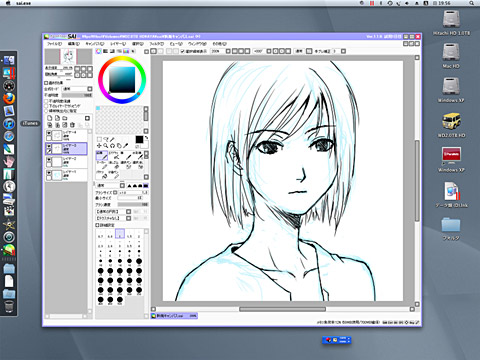Screen dimensions: 480x360
Task: Select the hand pan tool
Action: (119, 146)
